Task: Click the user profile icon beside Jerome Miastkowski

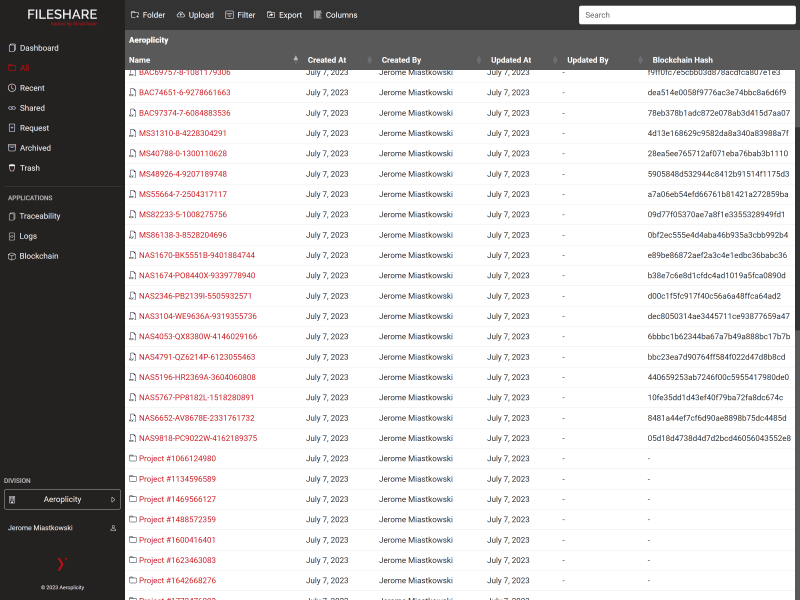Action: click(x=113, y=528)
